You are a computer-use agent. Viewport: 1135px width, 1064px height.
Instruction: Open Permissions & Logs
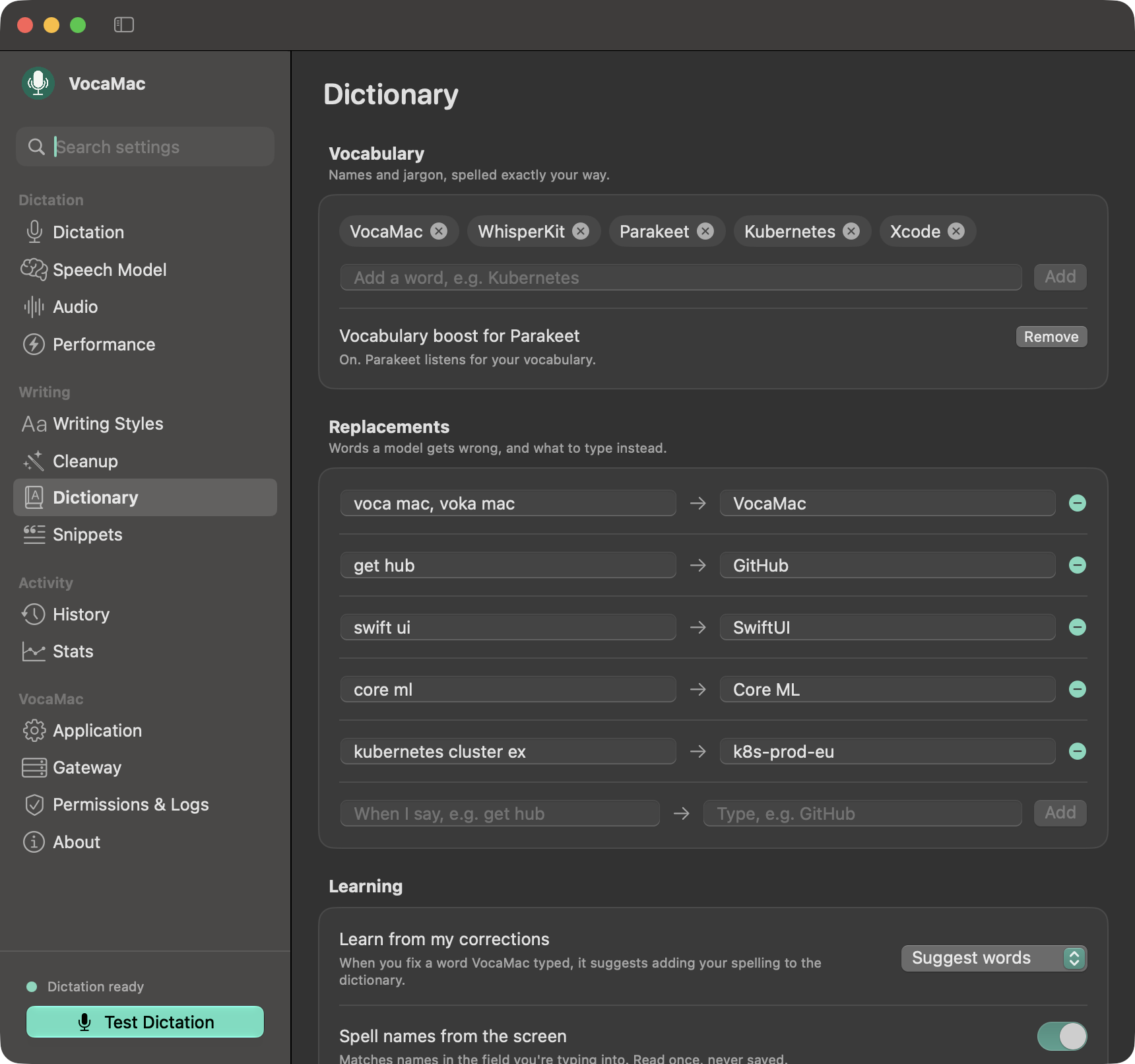pos(145,805)
